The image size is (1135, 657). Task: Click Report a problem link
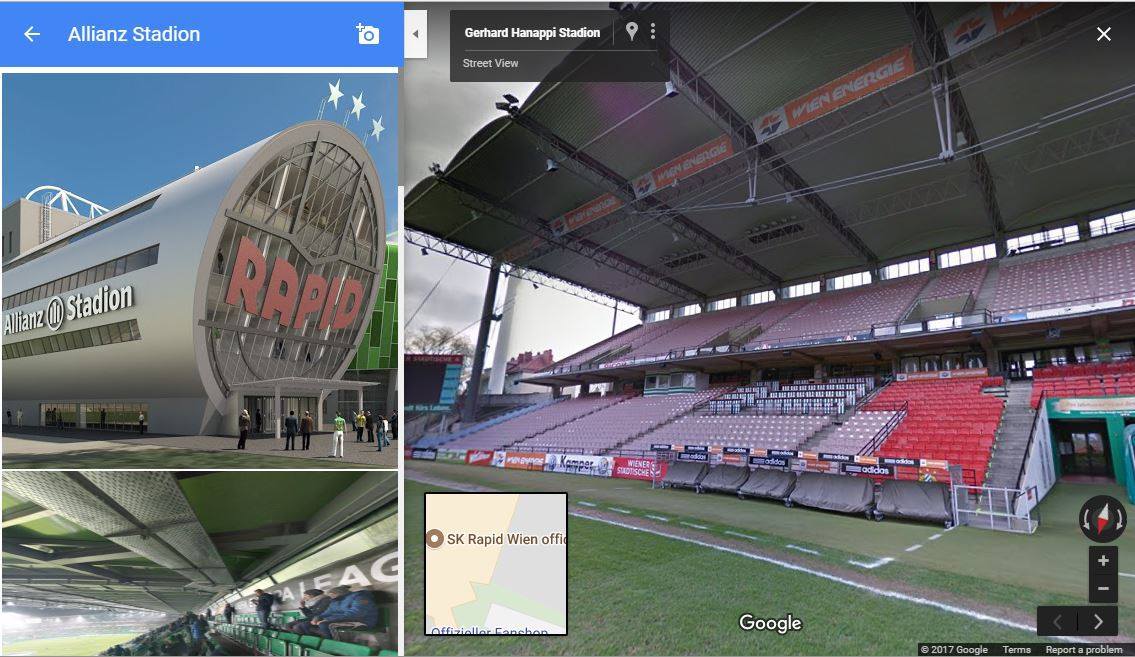(1084, 650)
